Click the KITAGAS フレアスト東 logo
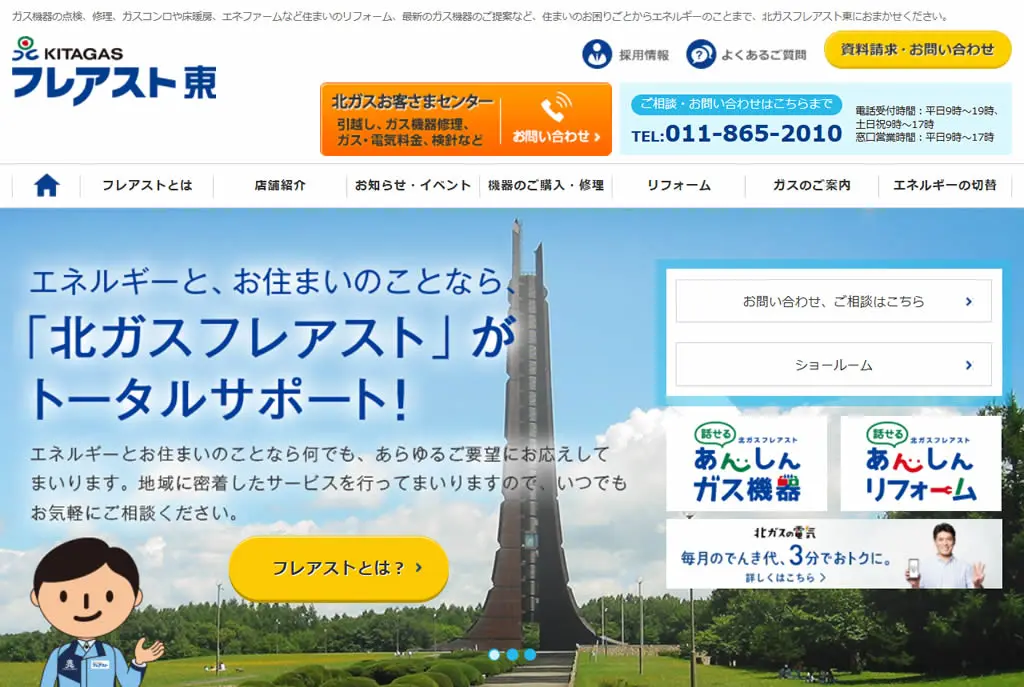Viewport: 1024px width, 687px height. coord(114,71)
